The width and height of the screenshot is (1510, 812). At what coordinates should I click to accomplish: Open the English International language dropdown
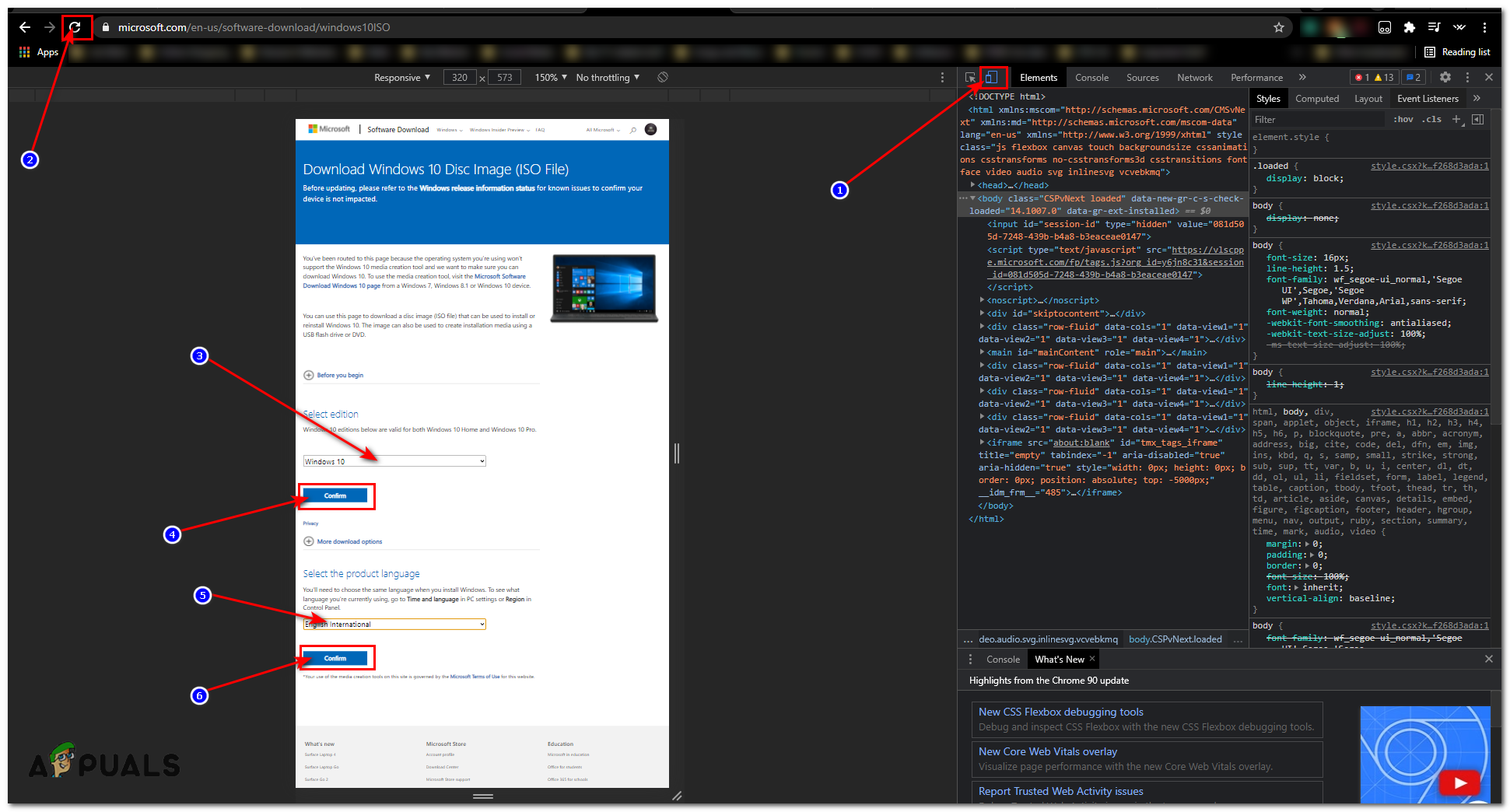coord(394,624)
